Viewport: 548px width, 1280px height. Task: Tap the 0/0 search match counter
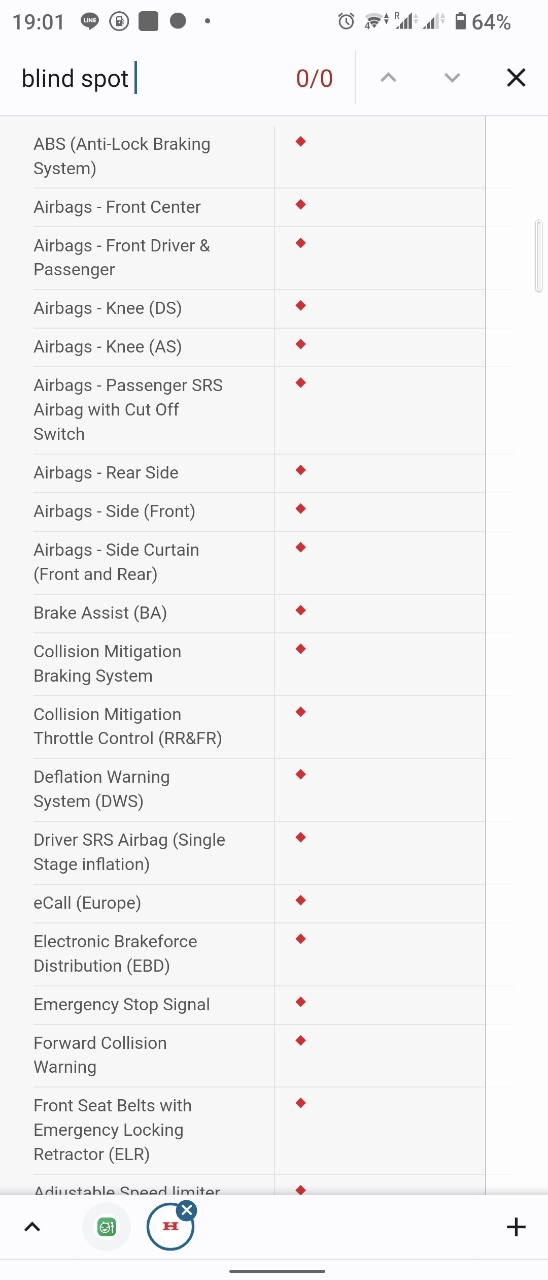pos(314,79)
